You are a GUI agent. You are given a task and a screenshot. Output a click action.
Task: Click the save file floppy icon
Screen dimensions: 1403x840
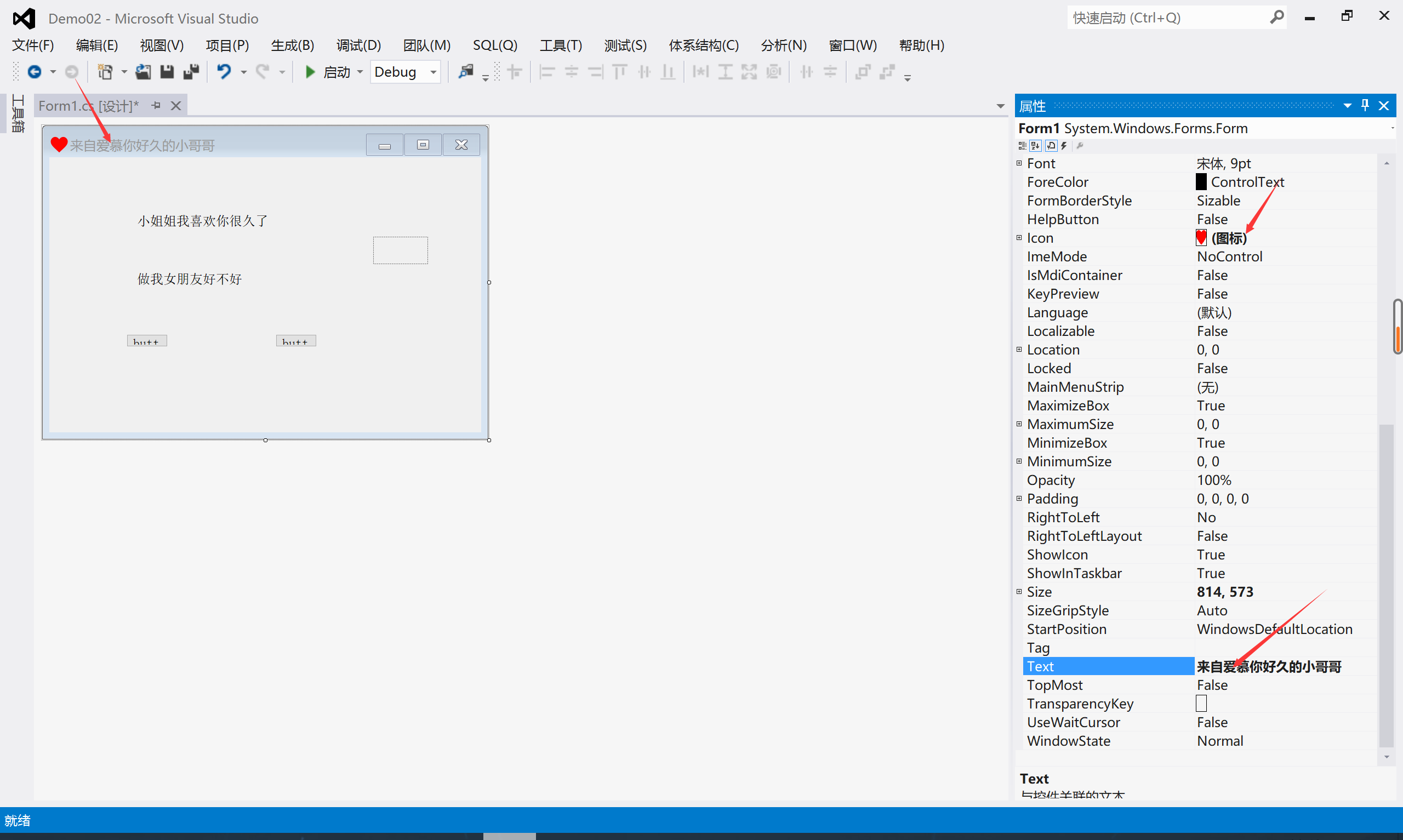167,72
